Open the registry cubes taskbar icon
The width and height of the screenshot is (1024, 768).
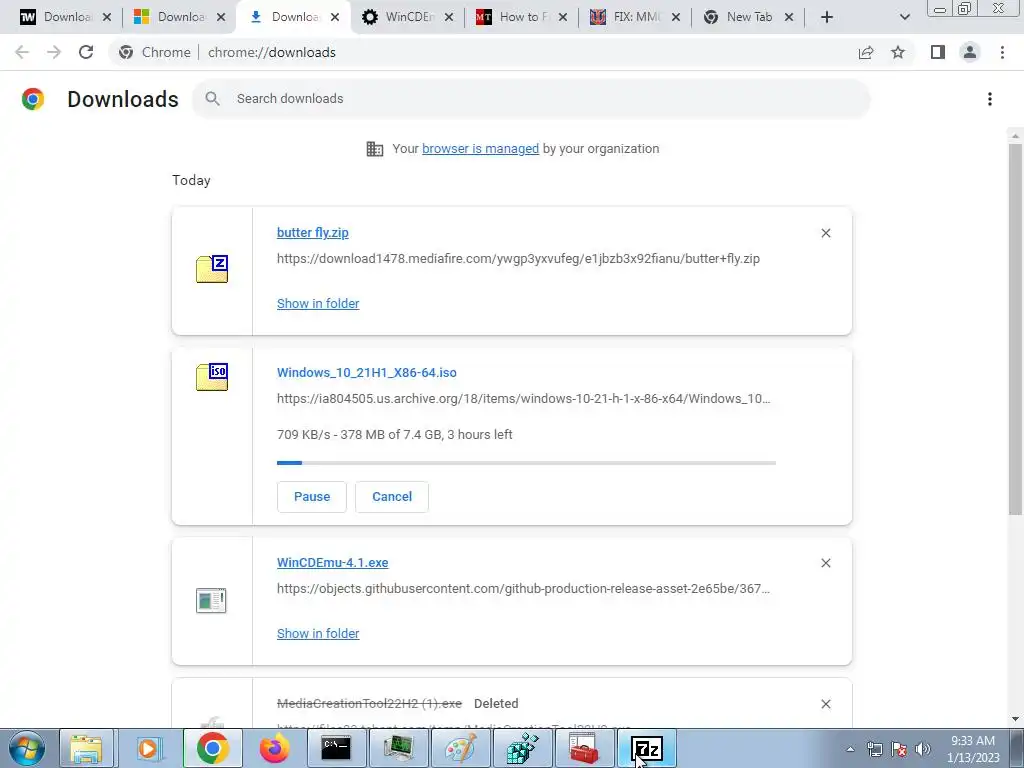point(522,748)
